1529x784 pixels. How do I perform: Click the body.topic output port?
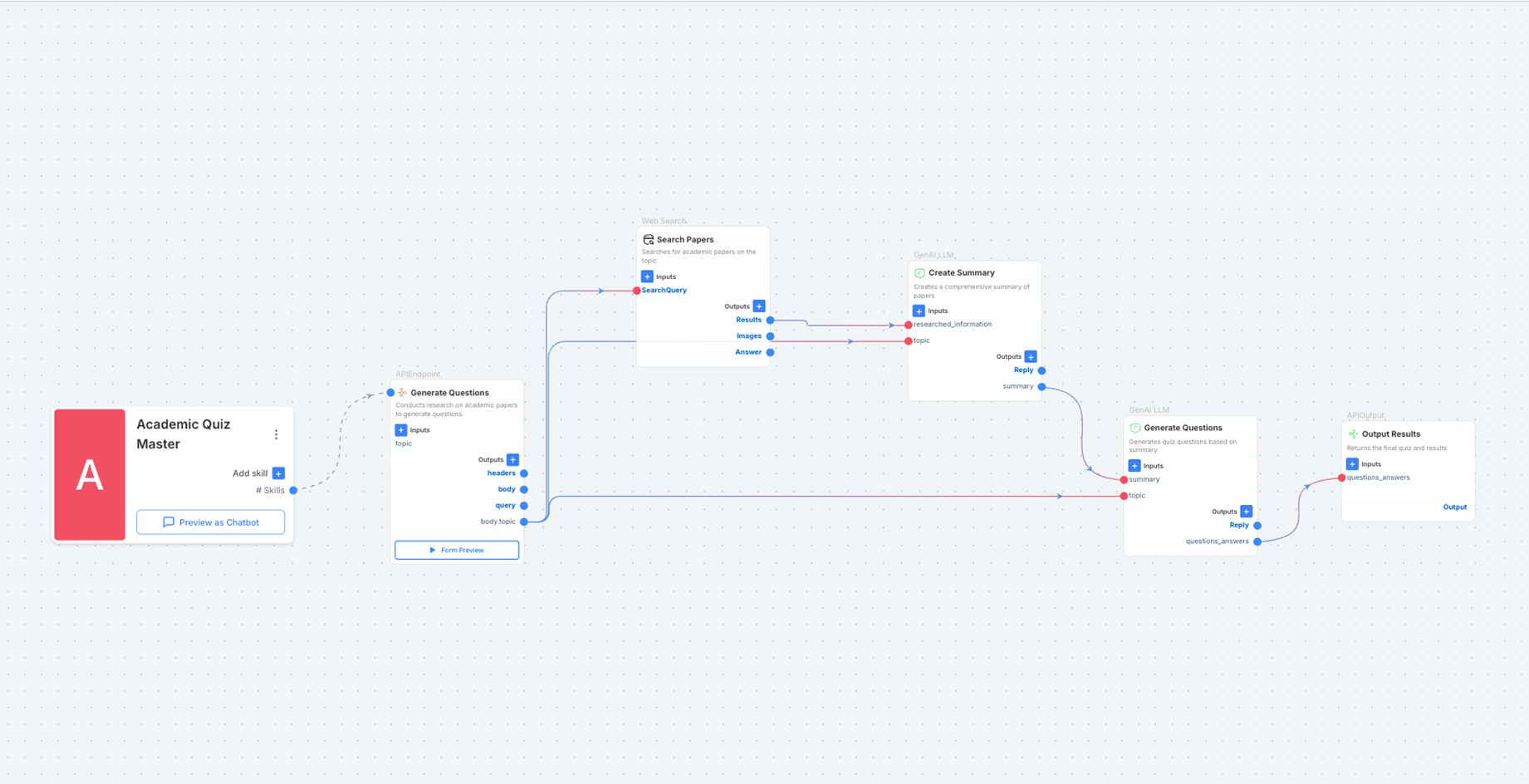pos(524,522)
